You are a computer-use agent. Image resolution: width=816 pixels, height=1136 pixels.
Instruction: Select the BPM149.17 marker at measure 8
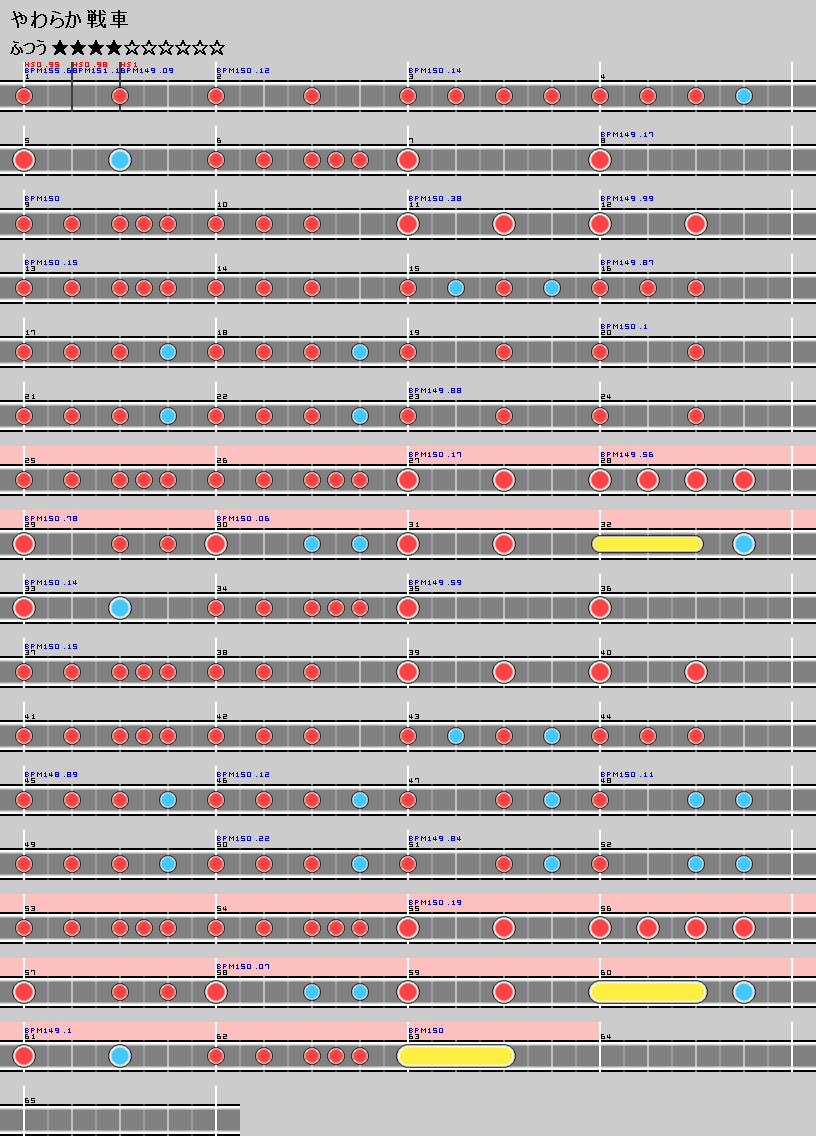pos(626,134)
